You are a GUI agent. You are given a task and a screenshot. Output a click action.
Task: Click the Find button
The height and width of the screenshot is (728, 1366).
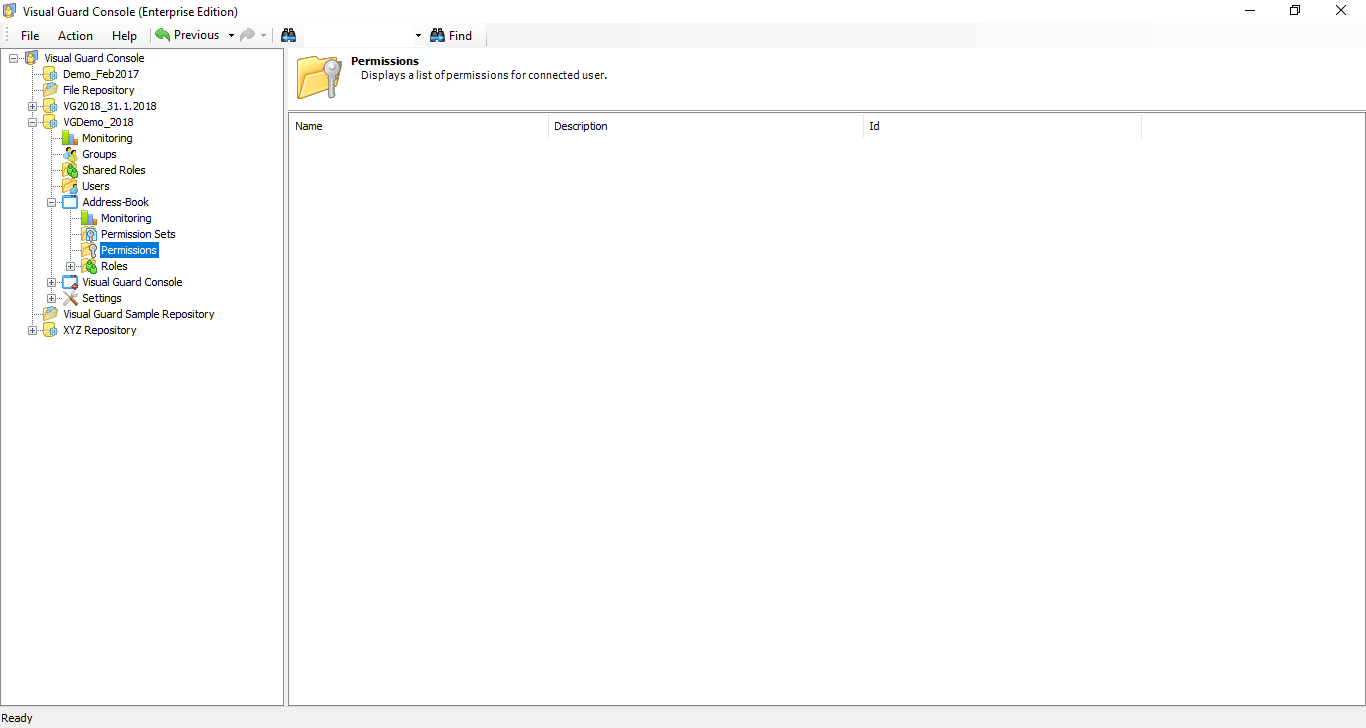(x=451, y=35)
